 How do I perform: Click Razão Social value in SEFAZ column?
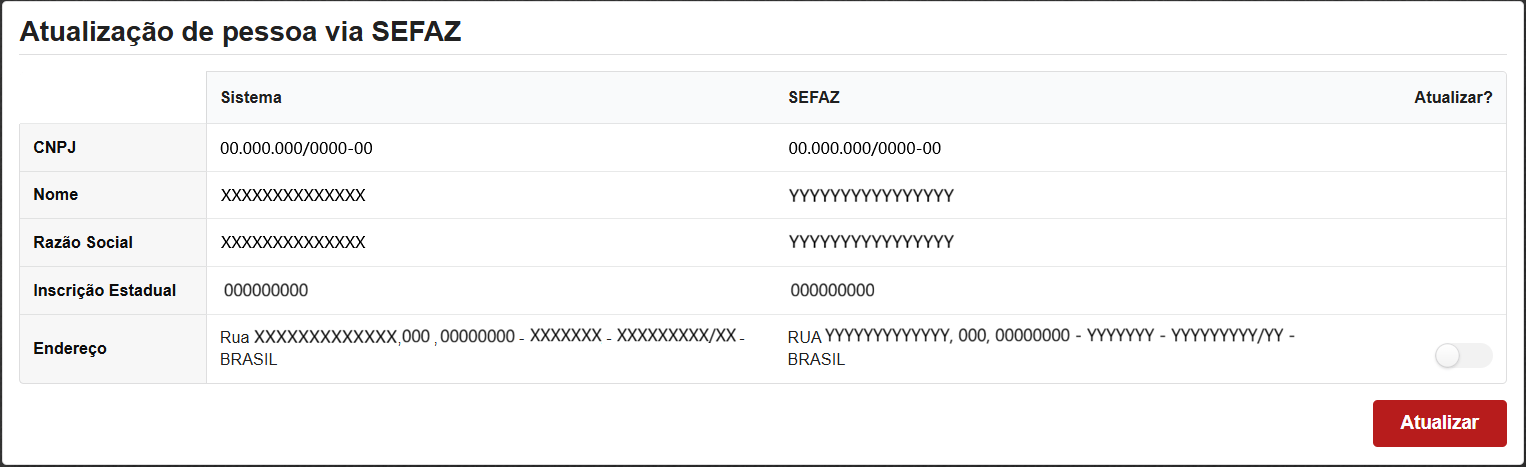[x=871, y=243]
